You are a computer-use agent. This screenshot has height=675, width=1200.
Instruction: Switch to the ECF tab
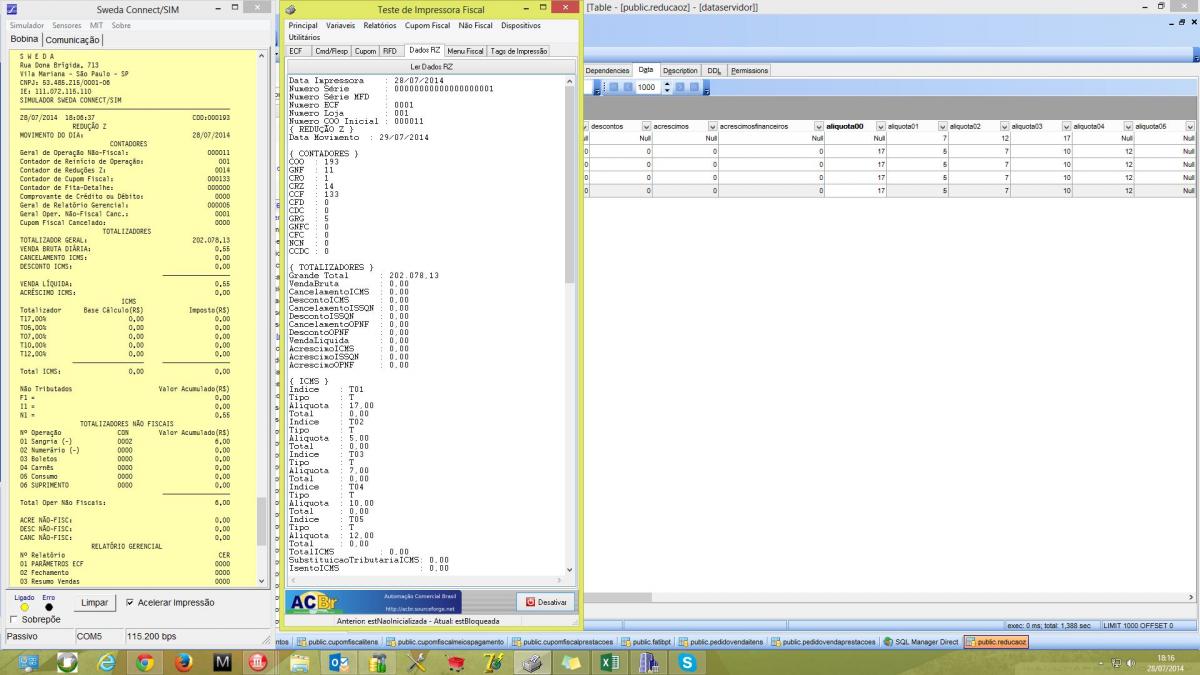[296, 50]
